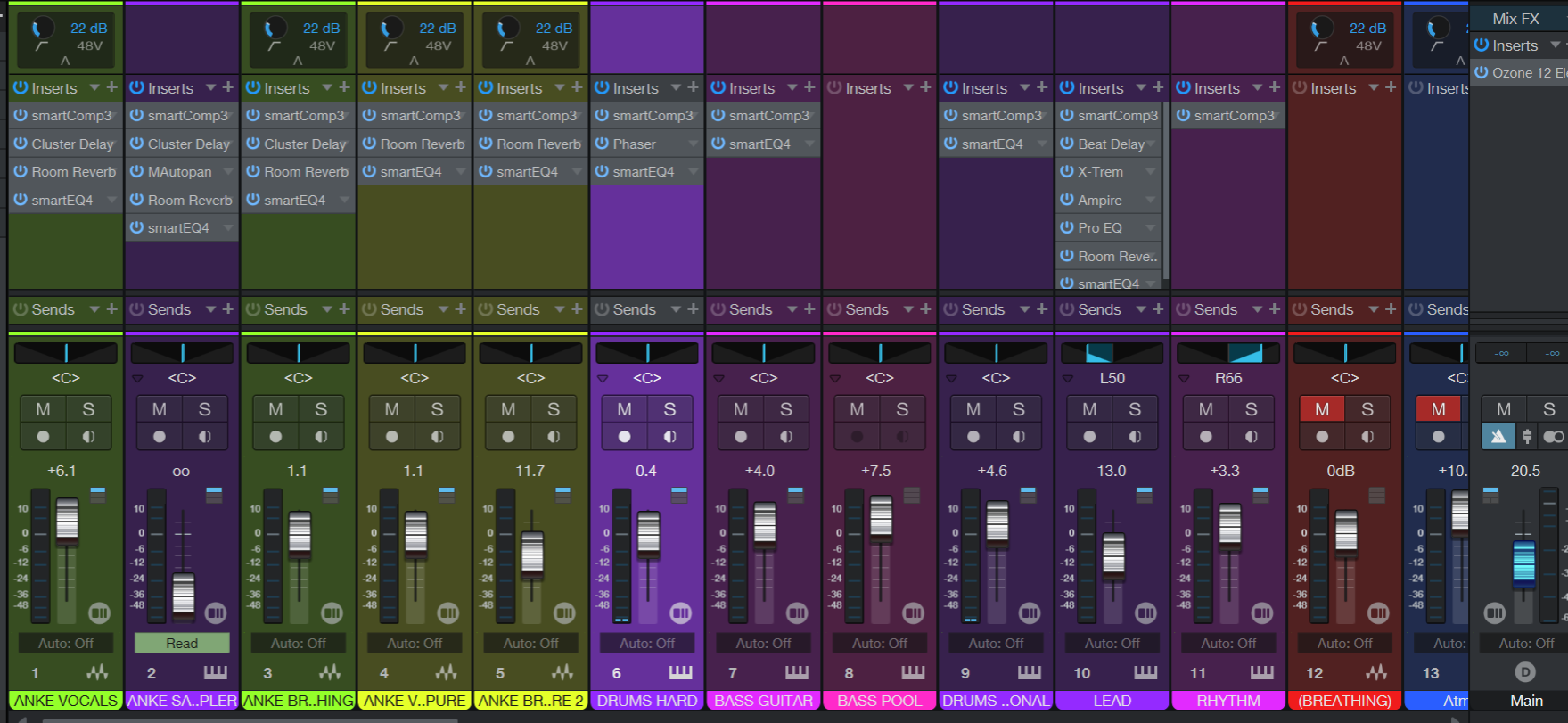Viewport: 1568px width, 723px height.
Task: Open the channel editor icon on BASS GUITAR
Action: pyautogui.click(x=797, y=612)
